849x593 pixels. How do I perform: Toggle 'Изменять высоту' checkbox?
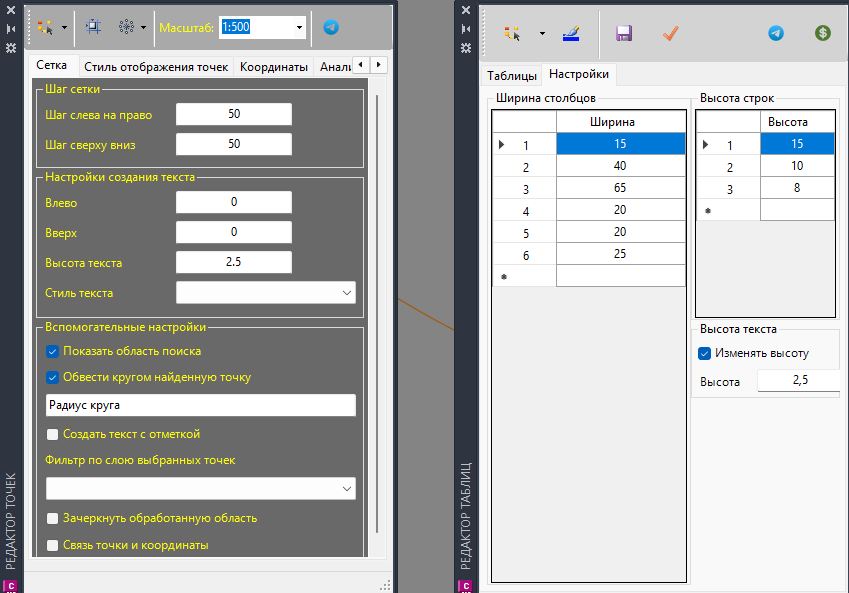pos(705,353)
